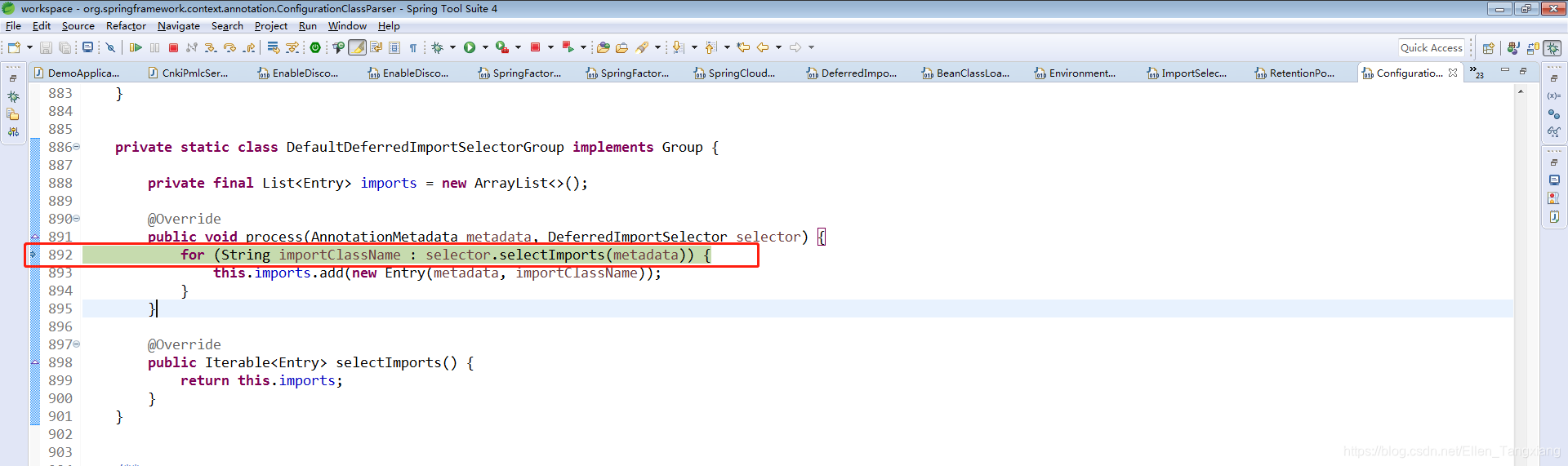The height and width of the screenshot is (466, 1568).
Task: Switch to the DeferredImpo... tab
Action: (852, 73)
